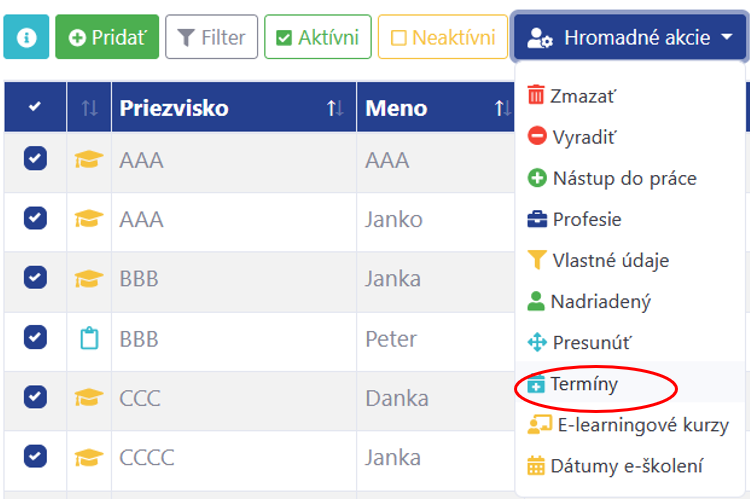
Task: Click the graduation cap icon in CCCC row
Action: click(89, 457)
